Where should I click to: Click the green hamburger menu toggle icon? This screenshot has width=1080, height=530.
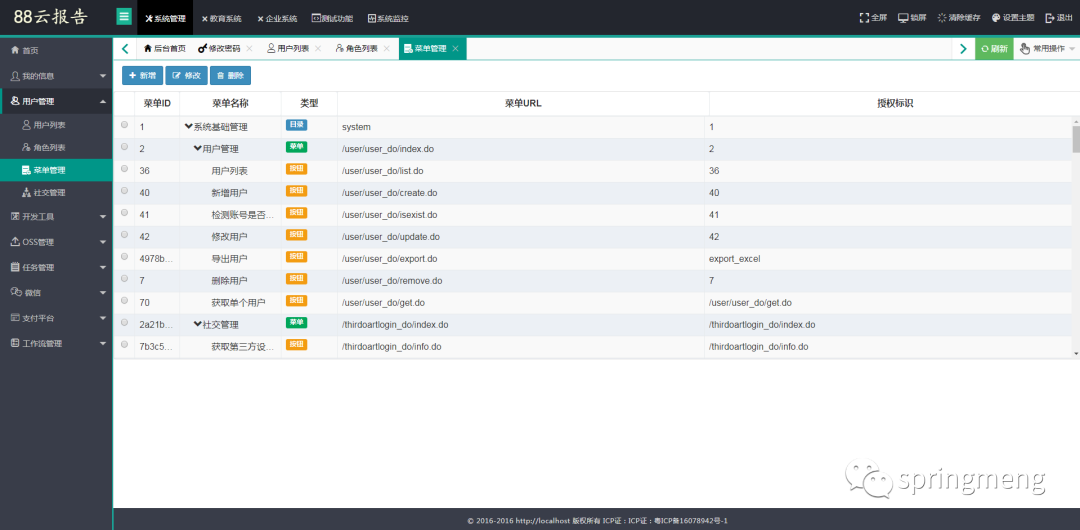[x=124, y=17]
